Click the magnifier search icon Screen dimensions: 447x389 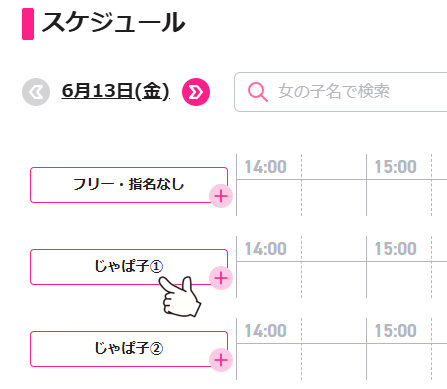click(x=258, y=92)
